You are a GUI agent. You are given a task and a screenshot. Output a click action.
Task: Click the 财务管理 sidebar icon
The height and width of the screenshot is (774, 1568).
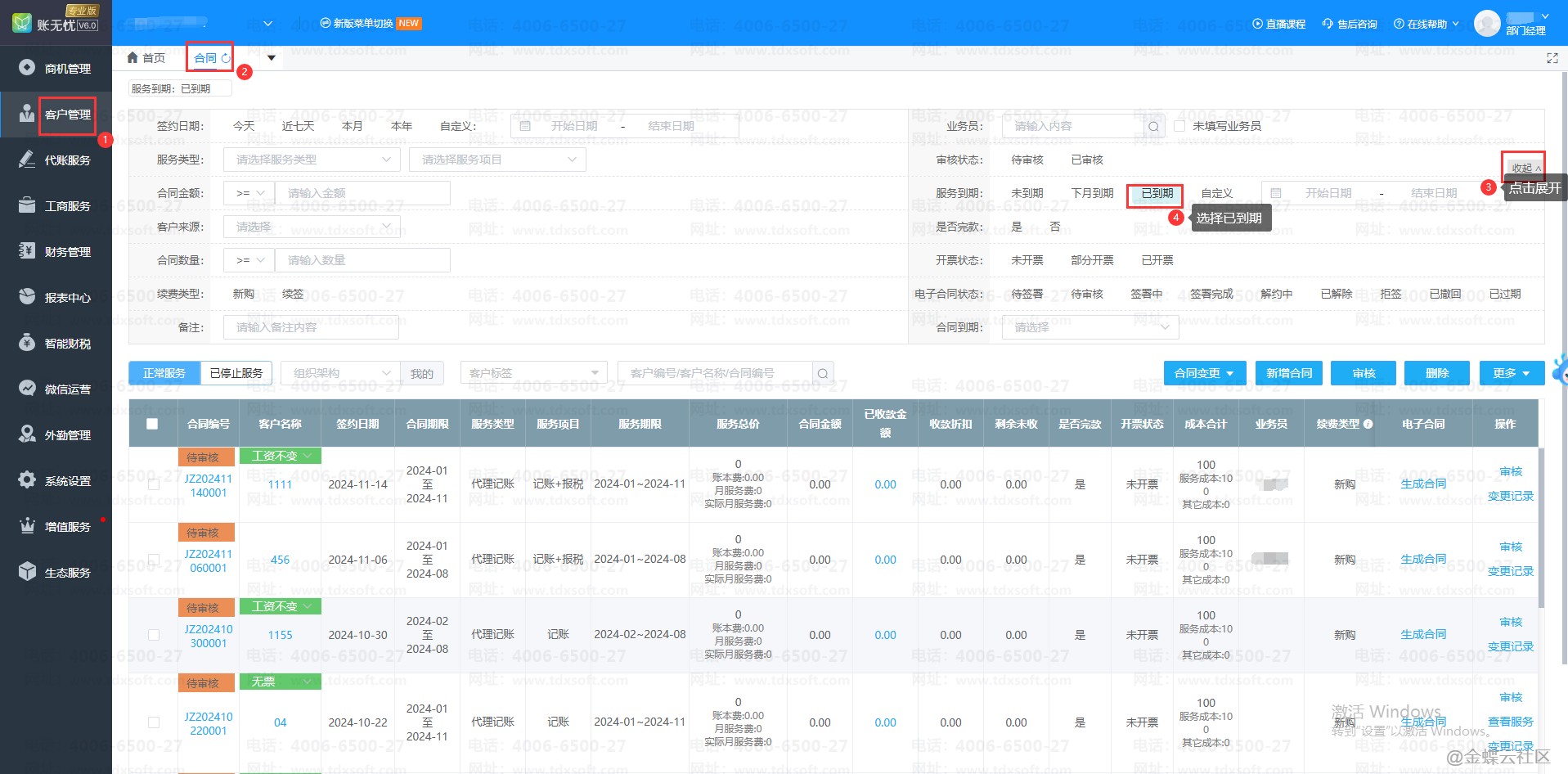click(27, 251)
